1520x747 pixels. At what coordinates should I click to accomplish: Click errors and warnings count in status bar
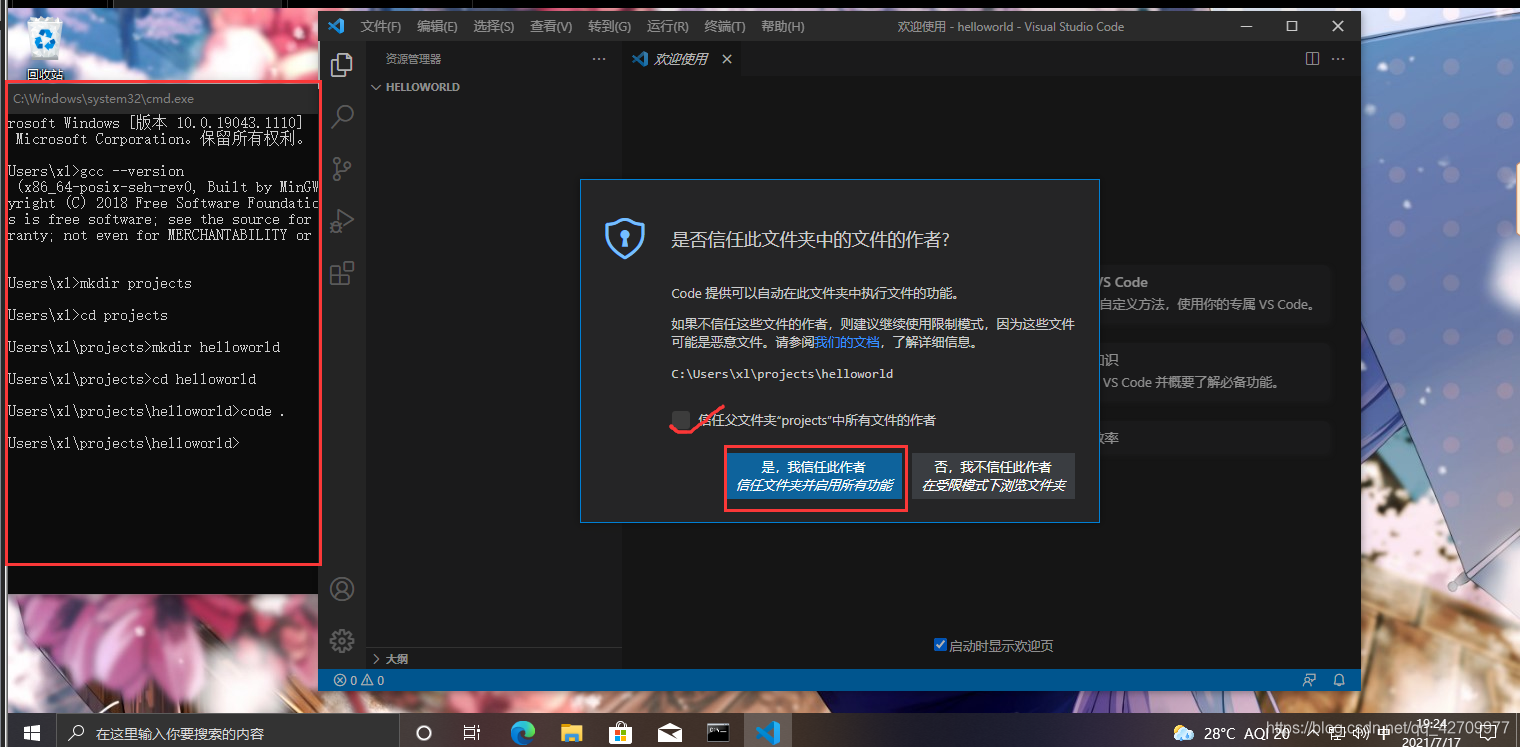tap(359, 680)
